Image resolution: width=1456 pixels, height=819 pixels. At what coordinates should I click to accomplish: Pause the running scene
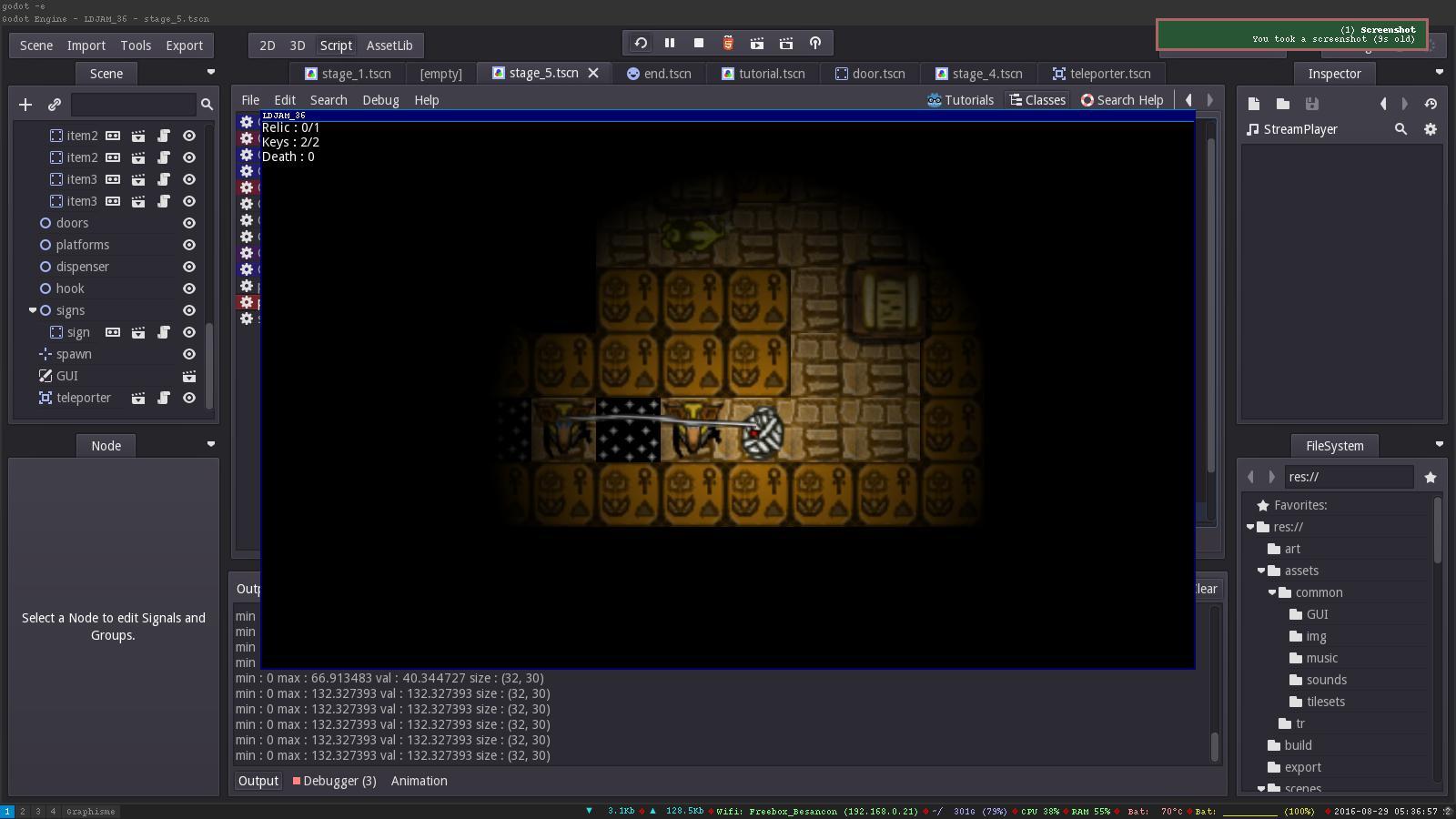pyautogui.click(x=670, y=44)
